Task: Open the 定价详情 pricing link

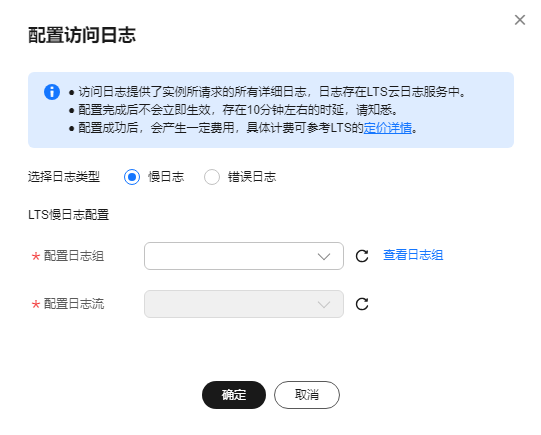Action: [x=388, y=128]
